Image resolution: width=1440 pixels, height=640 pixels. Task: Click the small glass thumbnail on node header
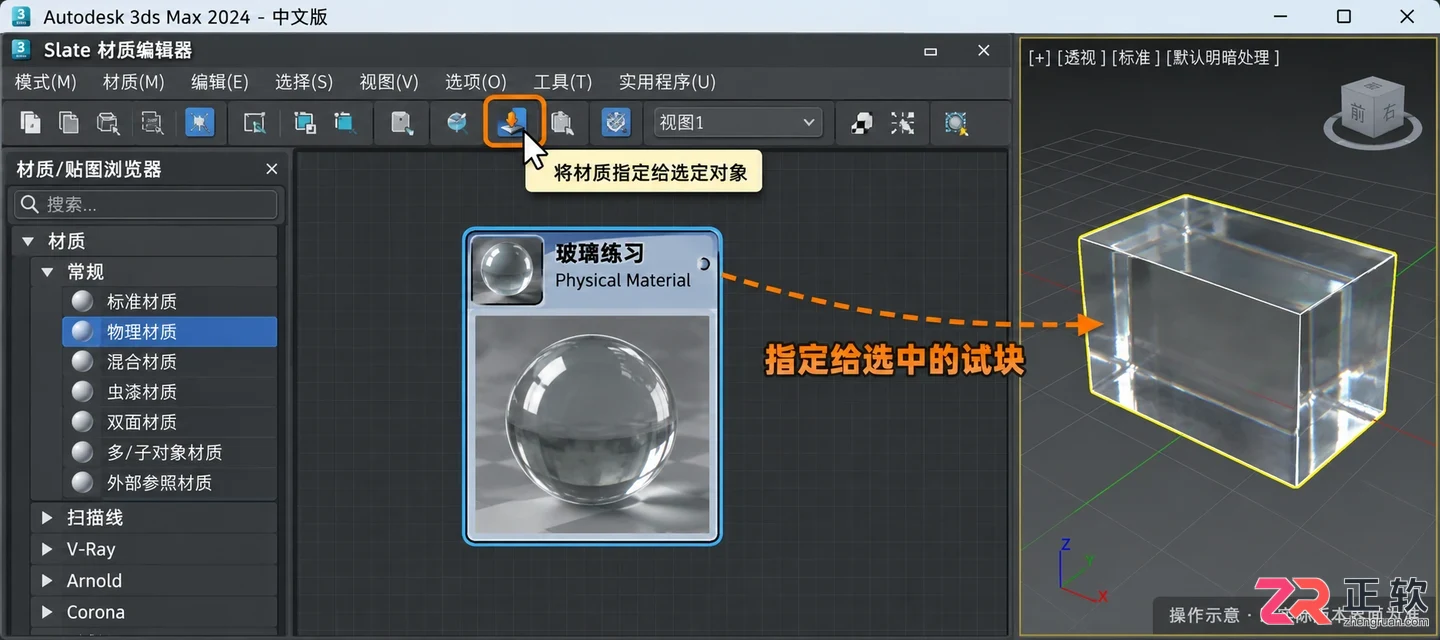tap(507, 270)
